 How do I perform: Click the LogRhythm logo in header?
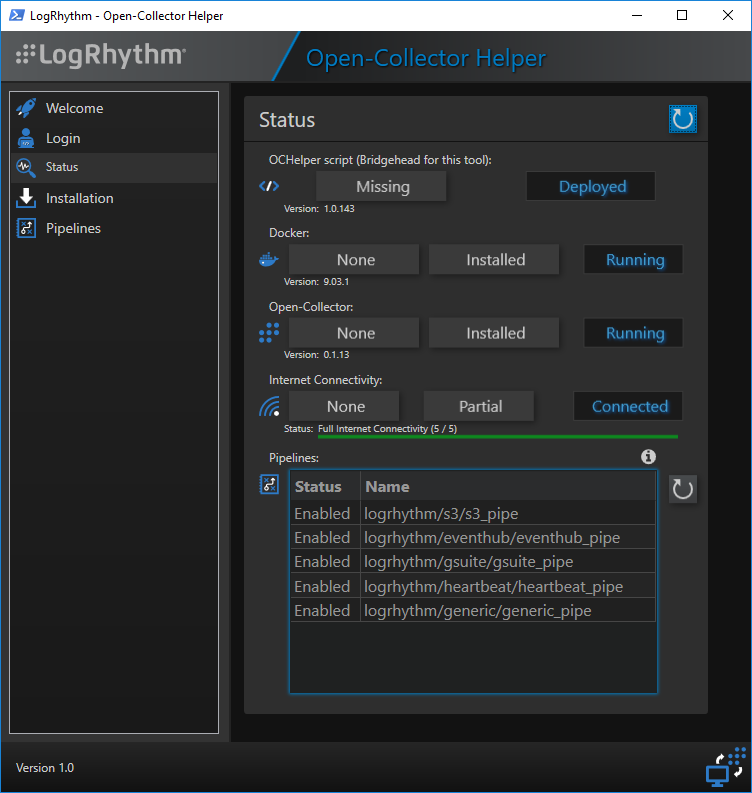(x=101, y=55)
